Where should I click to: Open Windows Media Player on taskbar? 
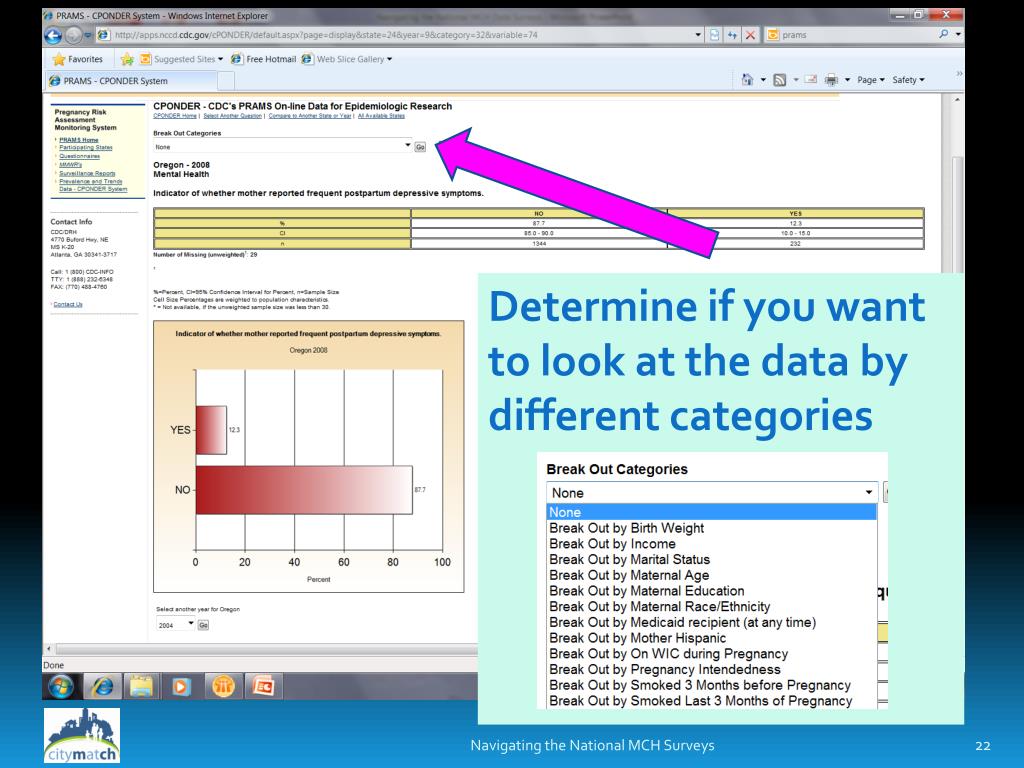pyautogui.click(x=182, y=687)
